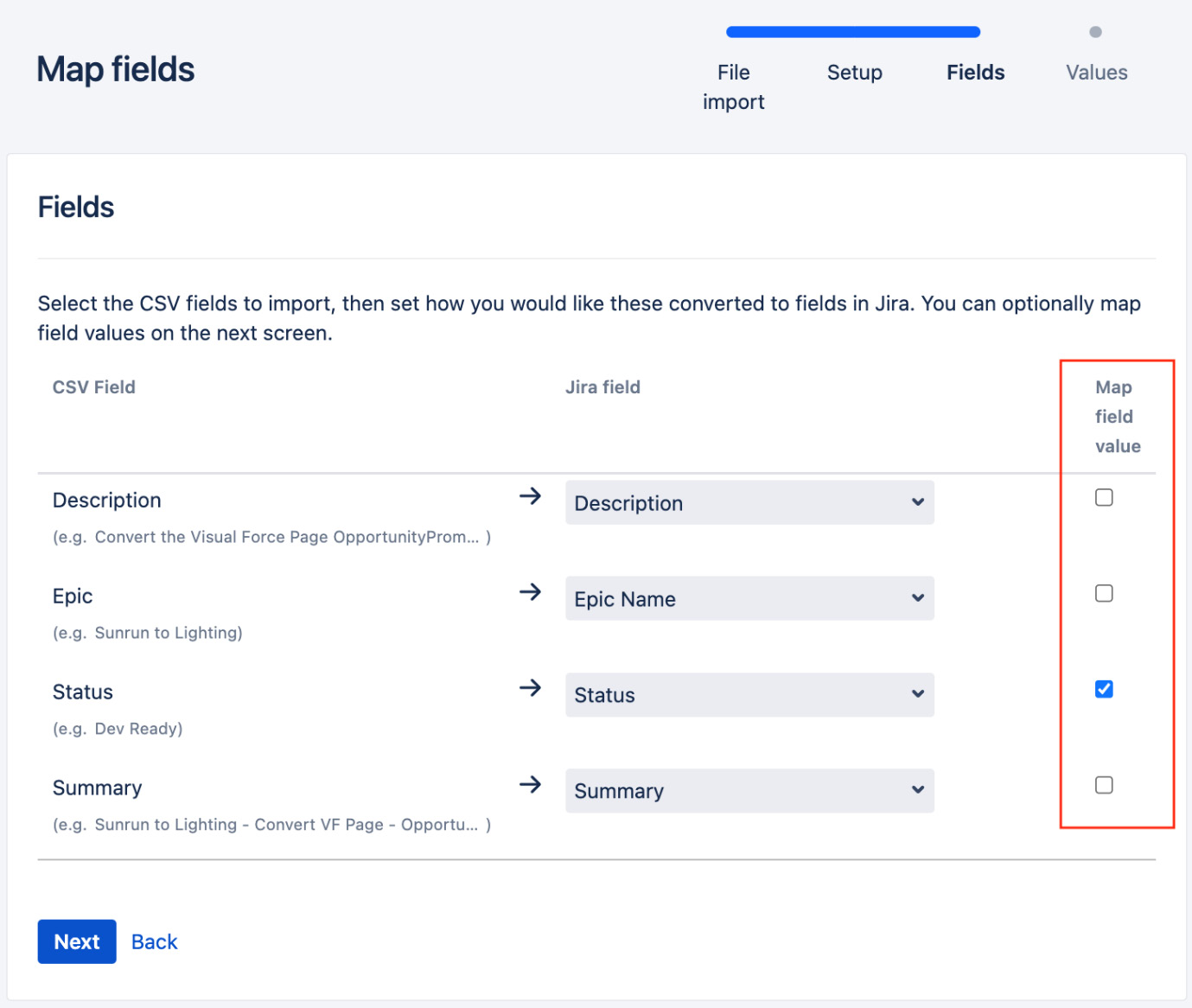Screen dimensions: 1192x1008
Task: Click the blue wizard progress bar
Action: (853, 33)
